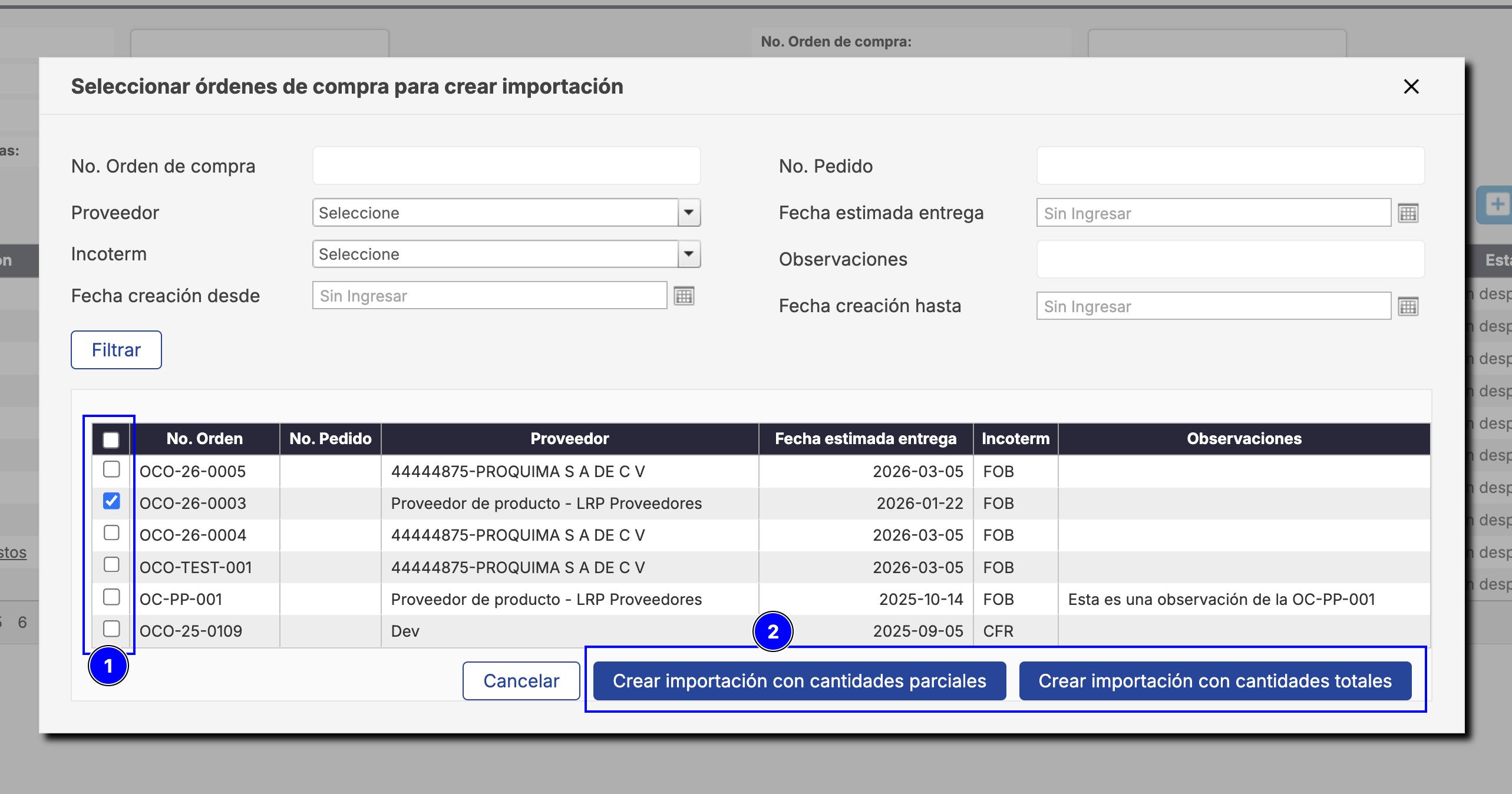Open calendar for Fecha estimada entrega
The image size is (1512, 794).
tap(1408, 213)
